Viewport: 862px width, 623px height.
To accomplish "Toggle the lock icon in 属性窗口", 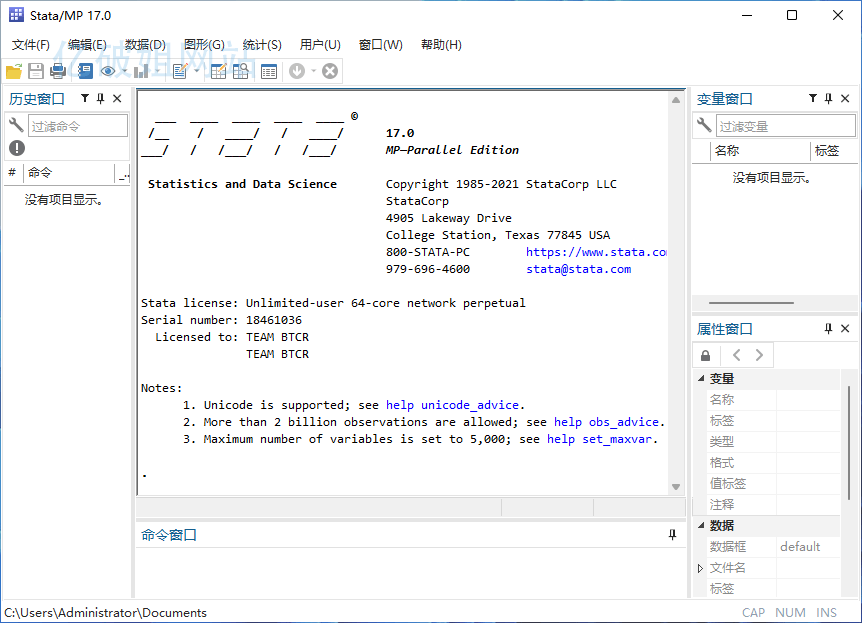I will (705, 355).
